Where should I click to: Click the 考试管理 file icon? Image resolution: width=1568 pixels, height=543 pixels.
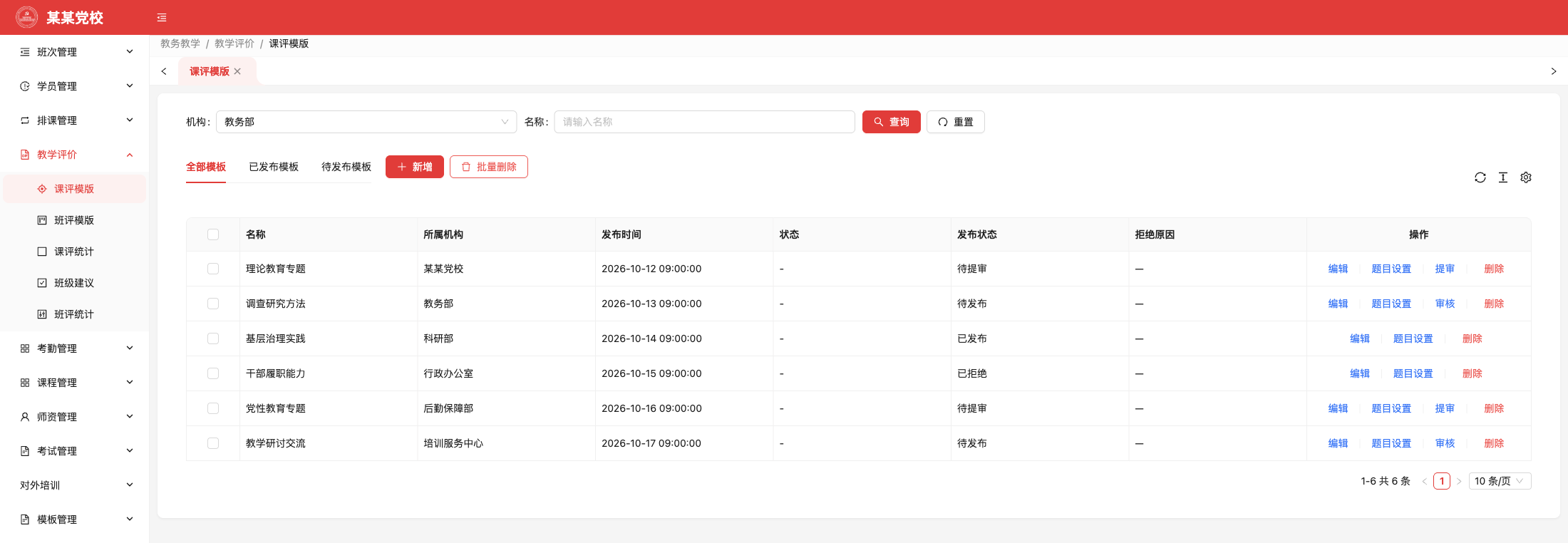tap(25, 451)
